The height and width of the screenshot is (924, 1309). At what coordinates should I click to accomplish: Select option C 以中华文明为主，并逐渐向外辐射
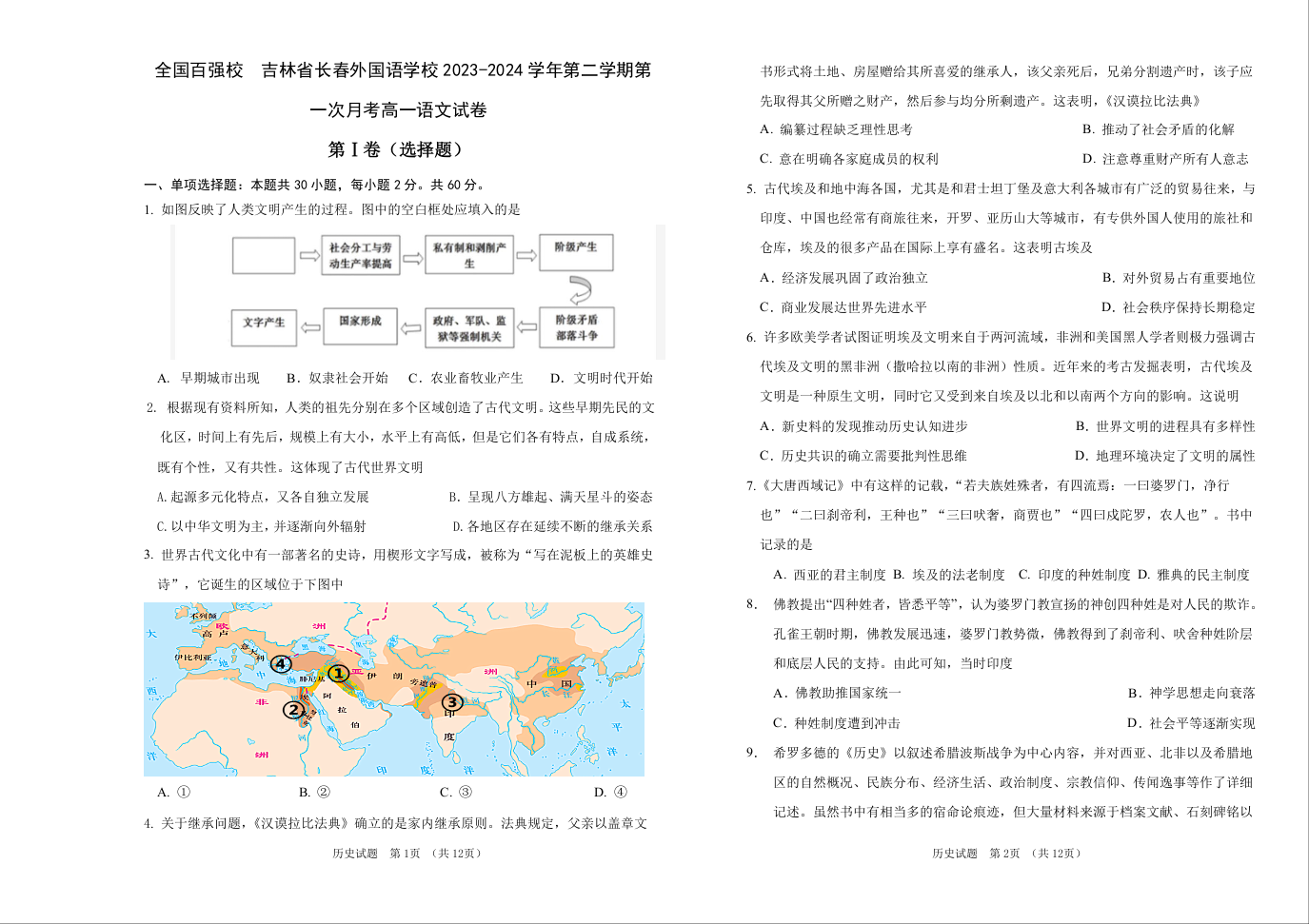tap(262, 526)
